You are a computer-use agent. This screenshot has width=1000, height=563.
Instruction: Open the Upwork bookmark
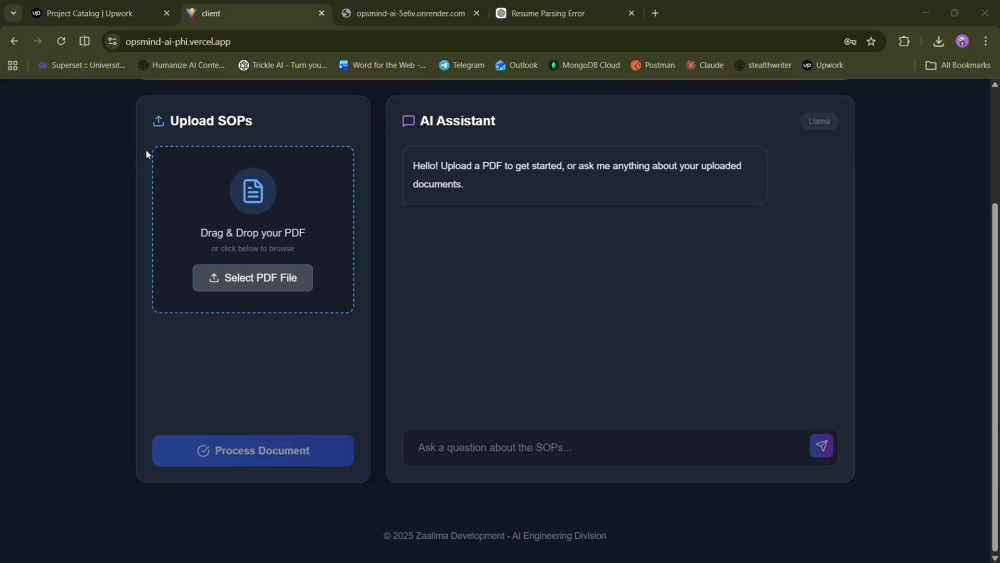823,65
